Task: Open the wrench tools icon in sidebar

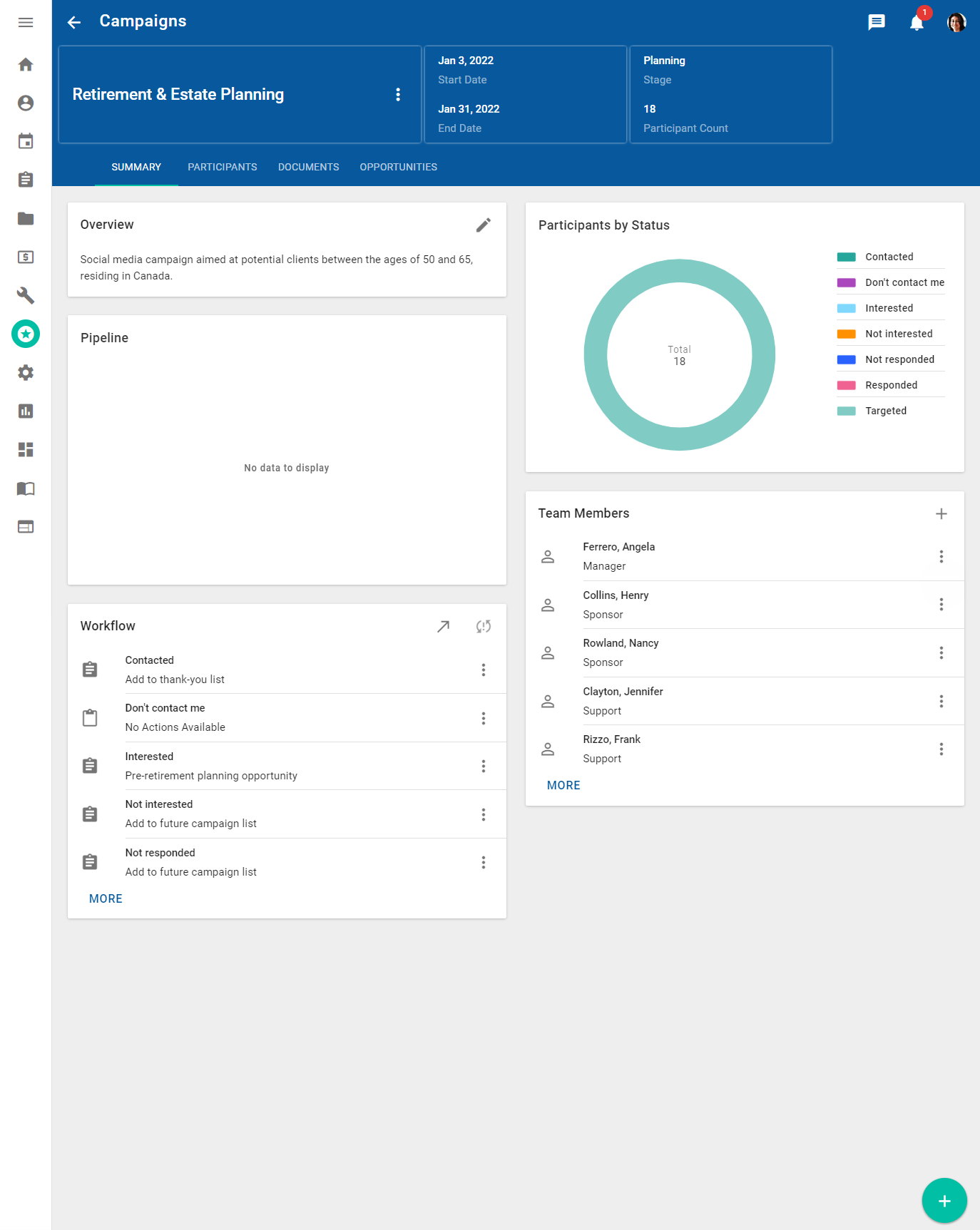Action: pos(26,295)
